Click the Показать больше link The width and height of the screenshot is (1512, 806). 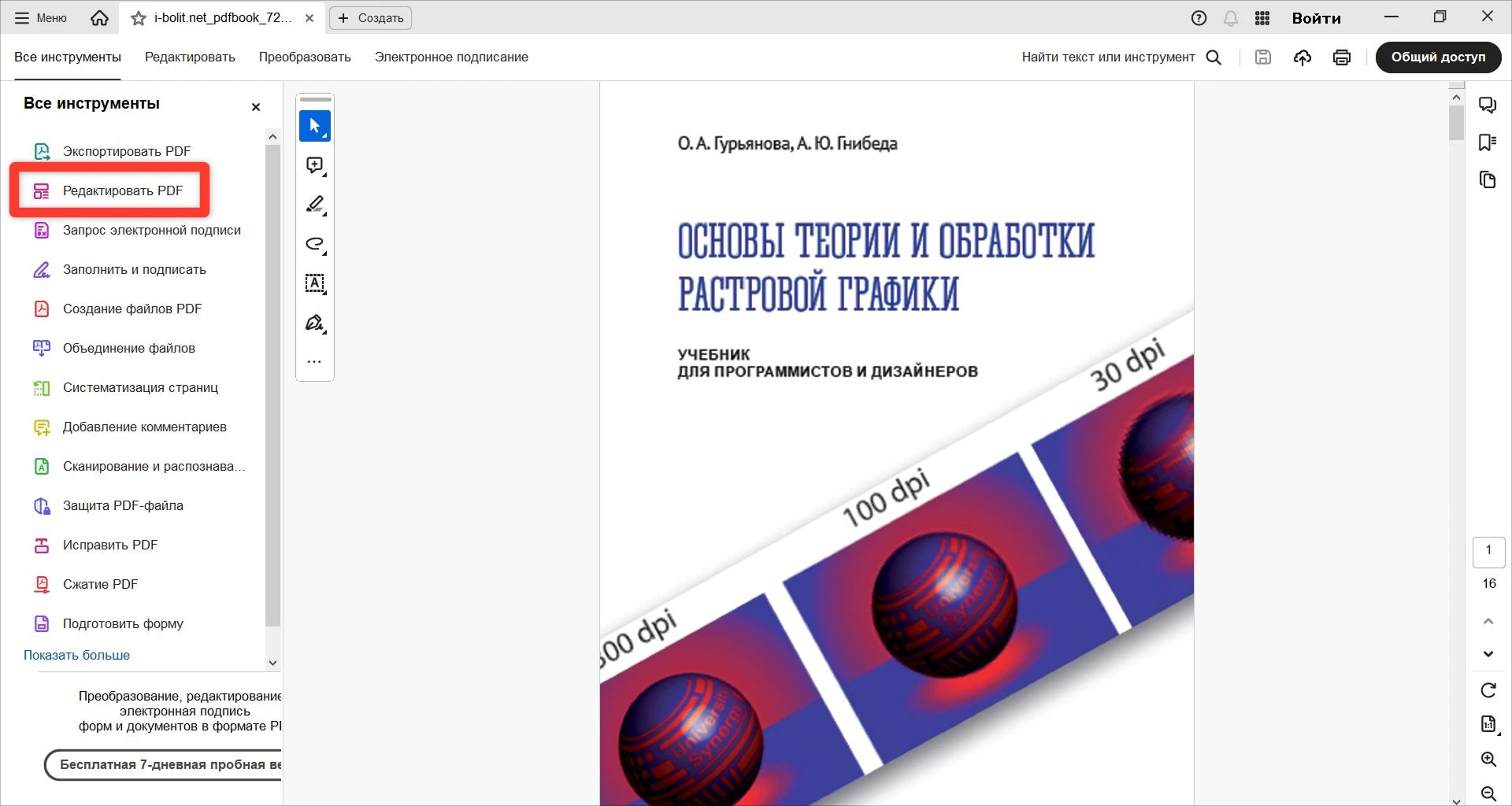(76, 655)
